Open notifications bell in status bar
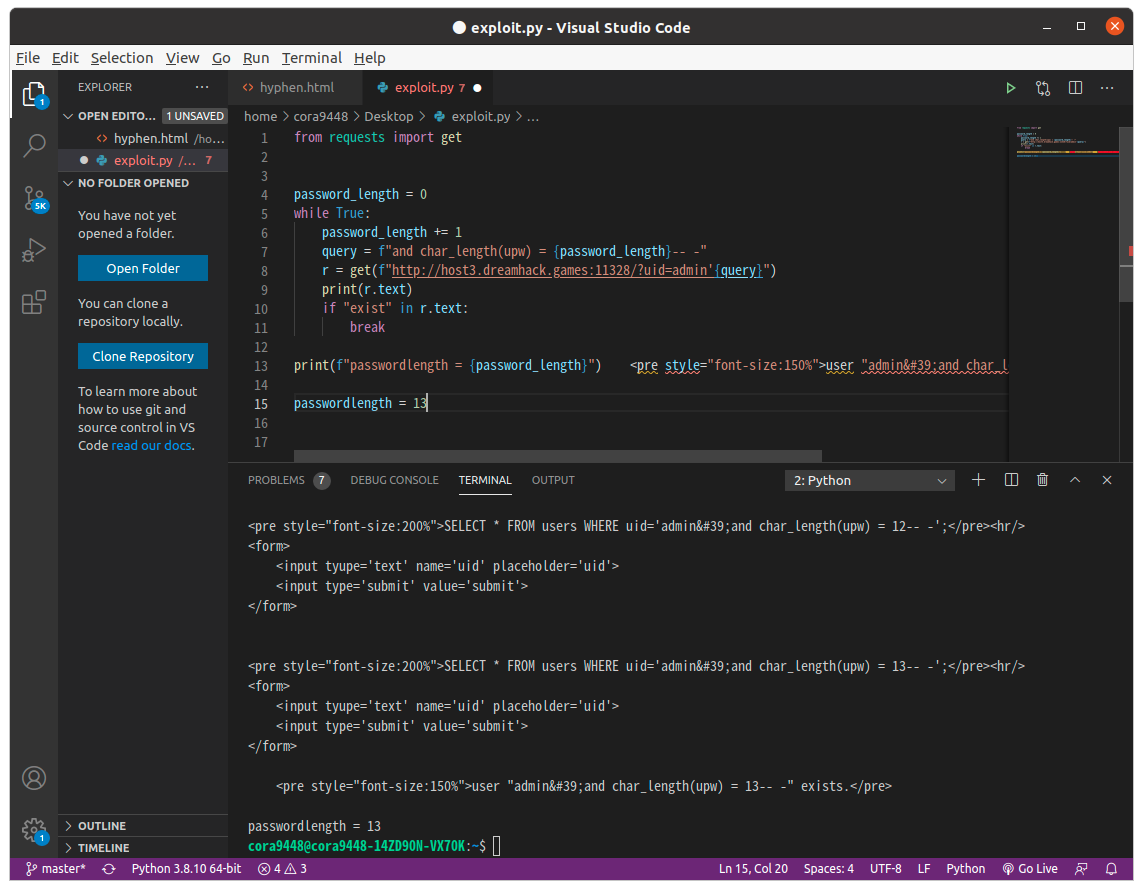This screenshot has height=890, width=1143. pyautogui.click(x=1111, y=869)
